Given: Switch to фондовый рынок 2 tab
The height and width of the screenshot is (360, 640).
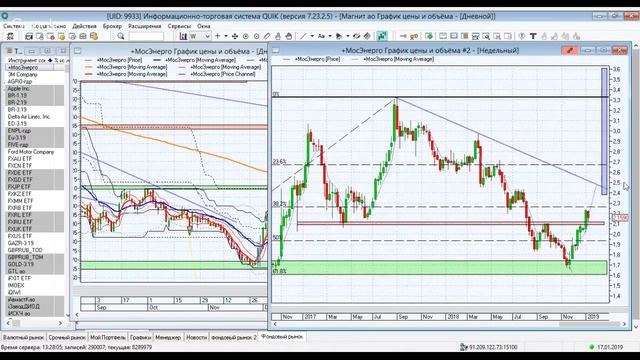Looking at the screenshot, I should 234,338.
